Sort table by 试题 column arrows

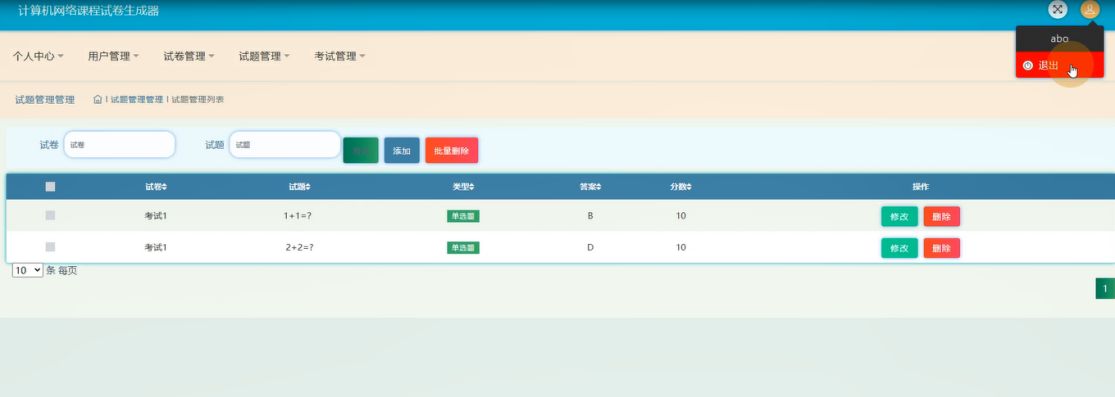tap(308, 187)
